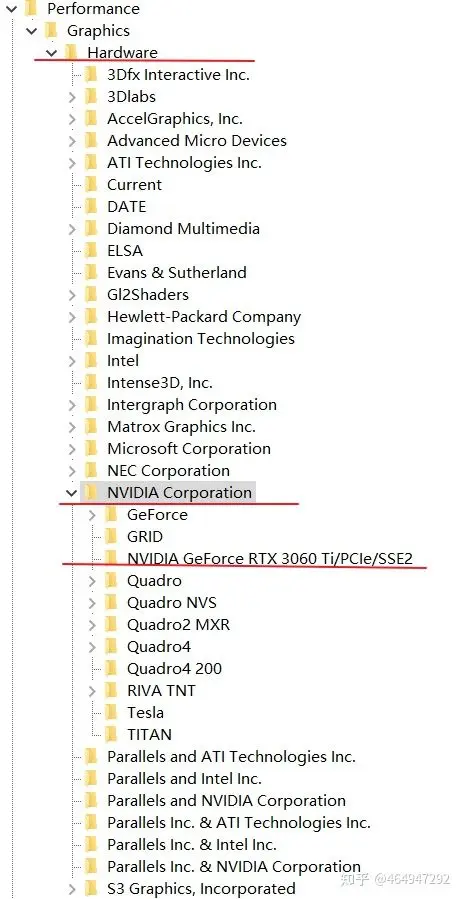Viewport: 461px width, 899px height.
Task: Collapse the NVIDIA Corporation node
Action: [x=72, y=493]
